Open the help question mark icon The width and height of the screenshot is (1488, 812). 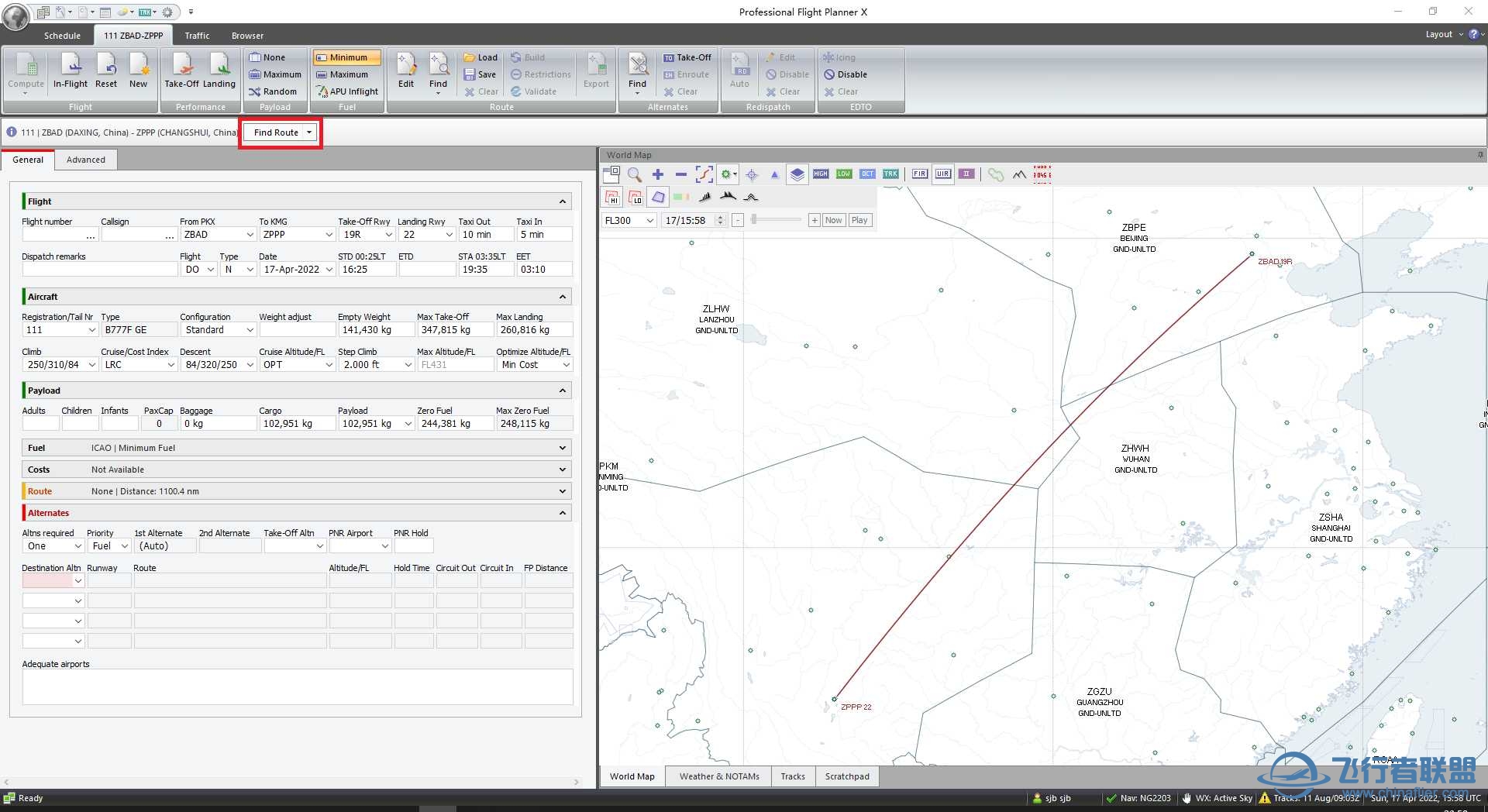pyautogui.click(x=1473, y=34)
